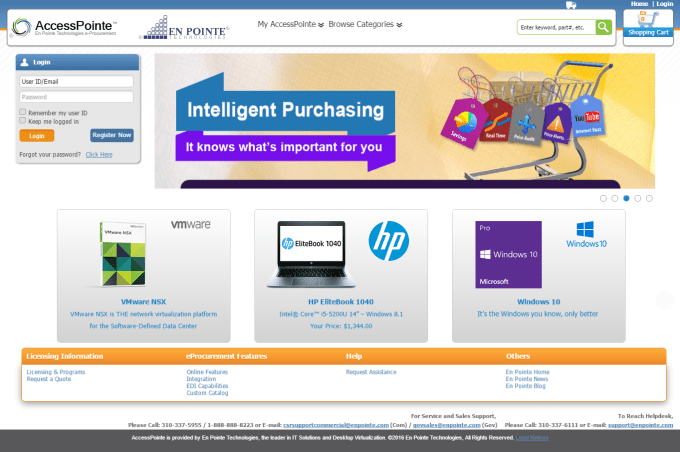Open Request a Quote link

(49, 379)
